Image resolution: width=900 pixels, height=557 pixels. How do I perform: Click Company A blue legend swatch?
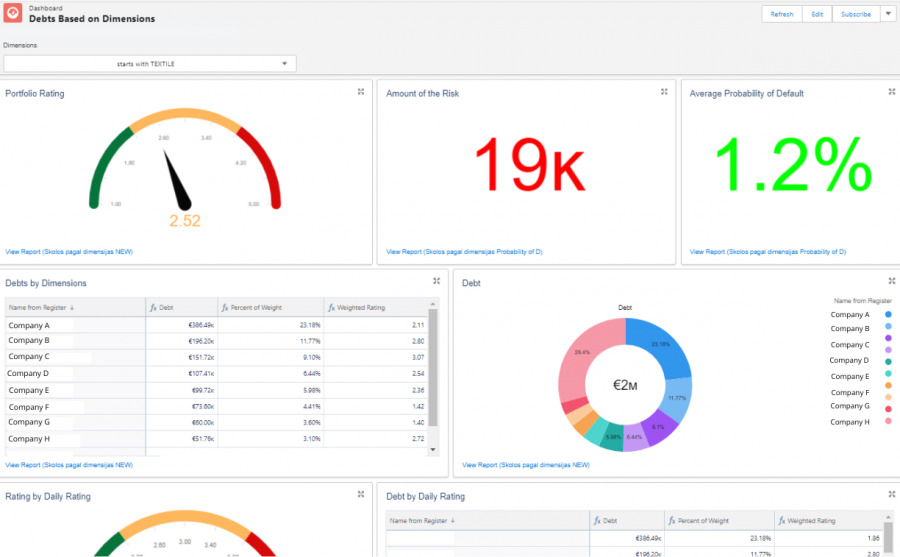point(888,315)
